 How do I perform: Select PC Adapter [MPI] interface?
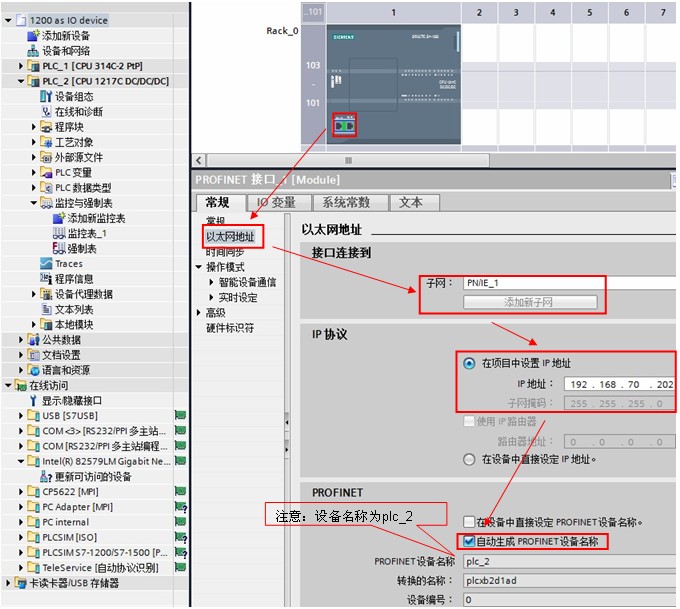click(77, 507)
